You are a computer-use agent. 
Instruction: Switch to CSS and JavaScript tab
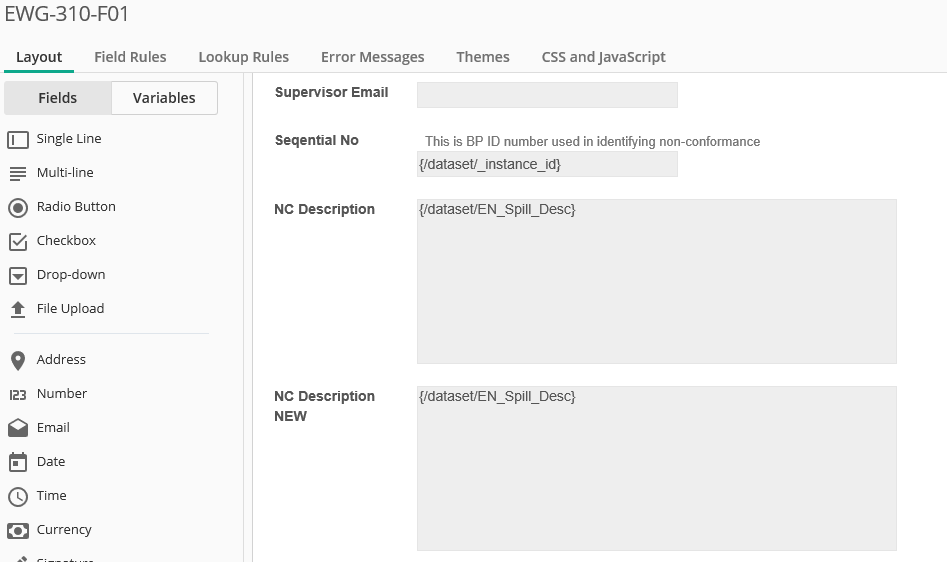point(603,57)
